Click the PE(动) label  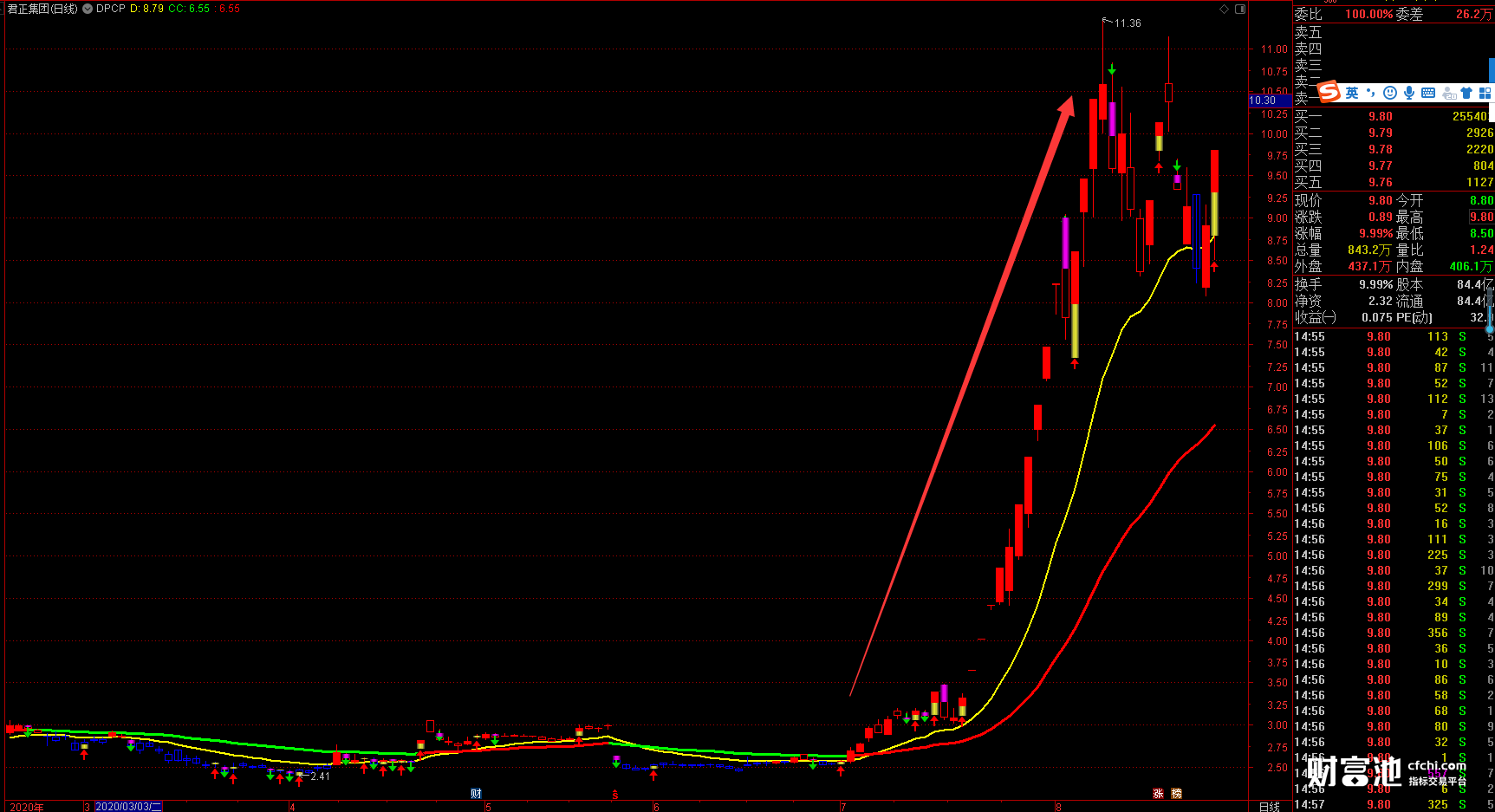click(x=1414, y=317)
